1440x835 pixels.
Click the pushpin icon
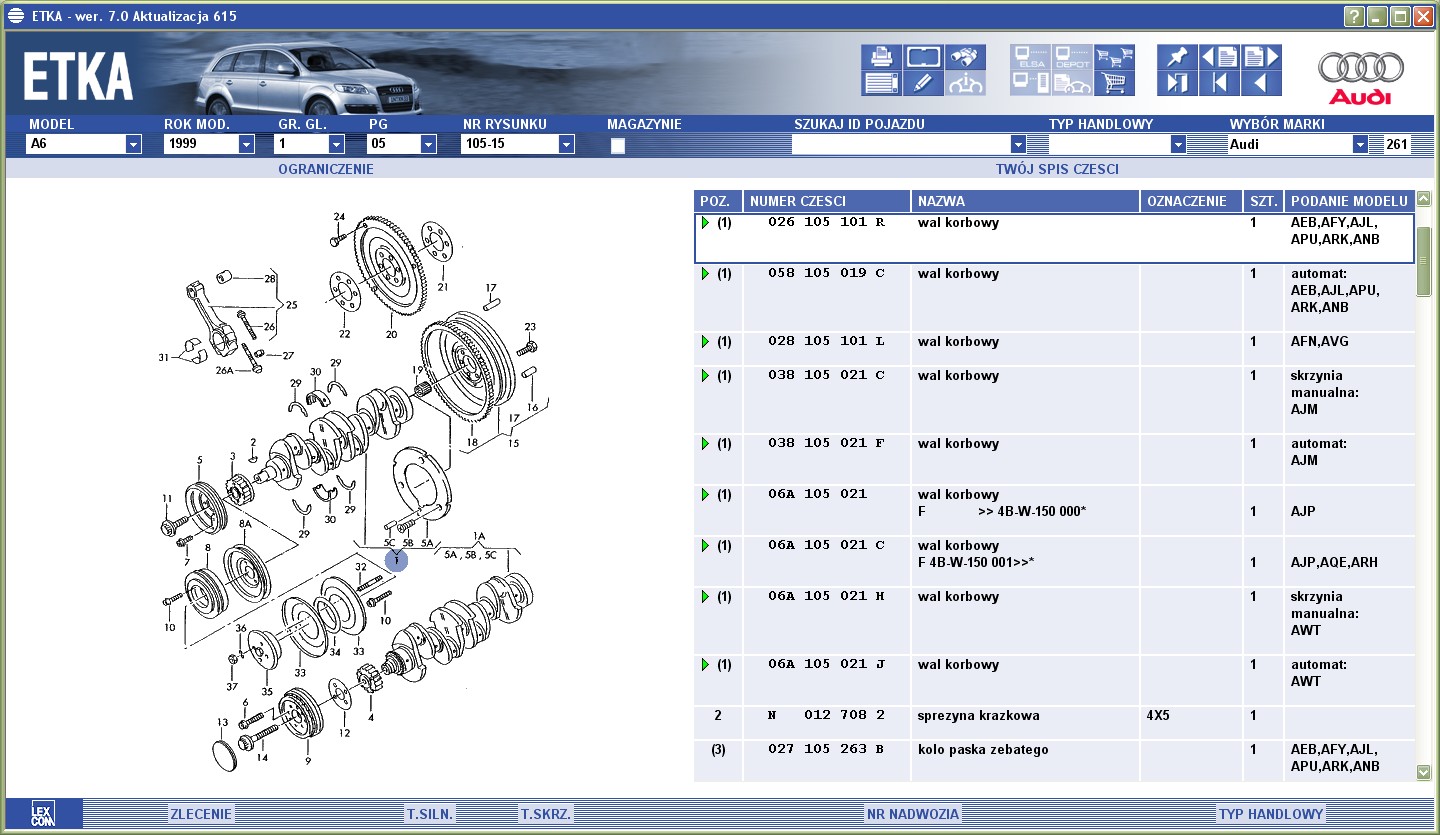click(1177, 57)
